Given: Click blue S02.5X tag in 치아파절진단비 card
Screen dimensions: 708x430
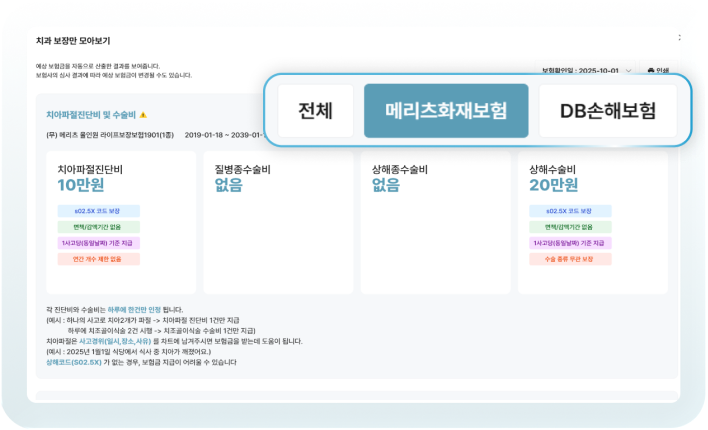Looking at the screenshot, I should click(x=99, y=211).
